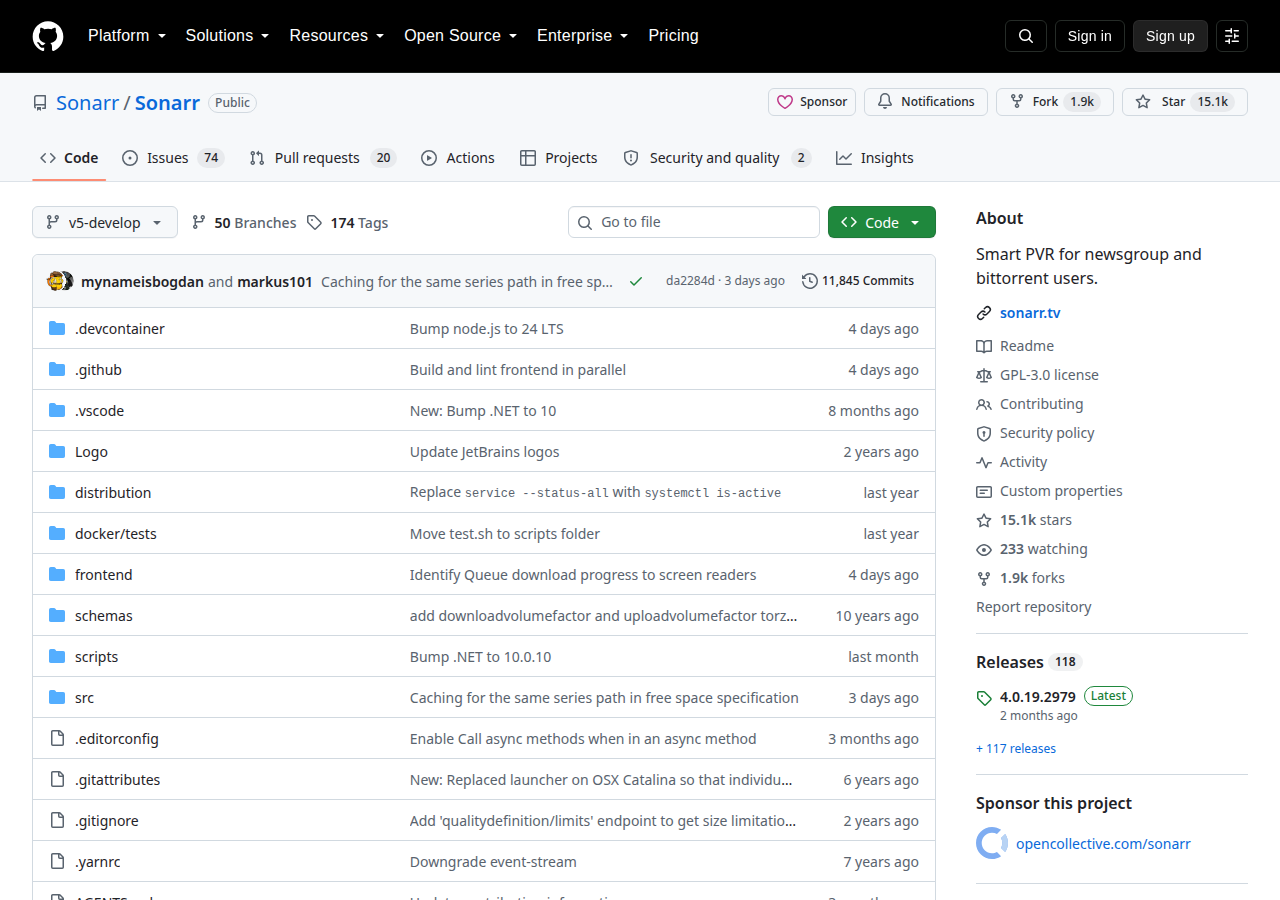Open the GitHub homepage logo
Screen dimensions: 1280x900
point(48,36)
